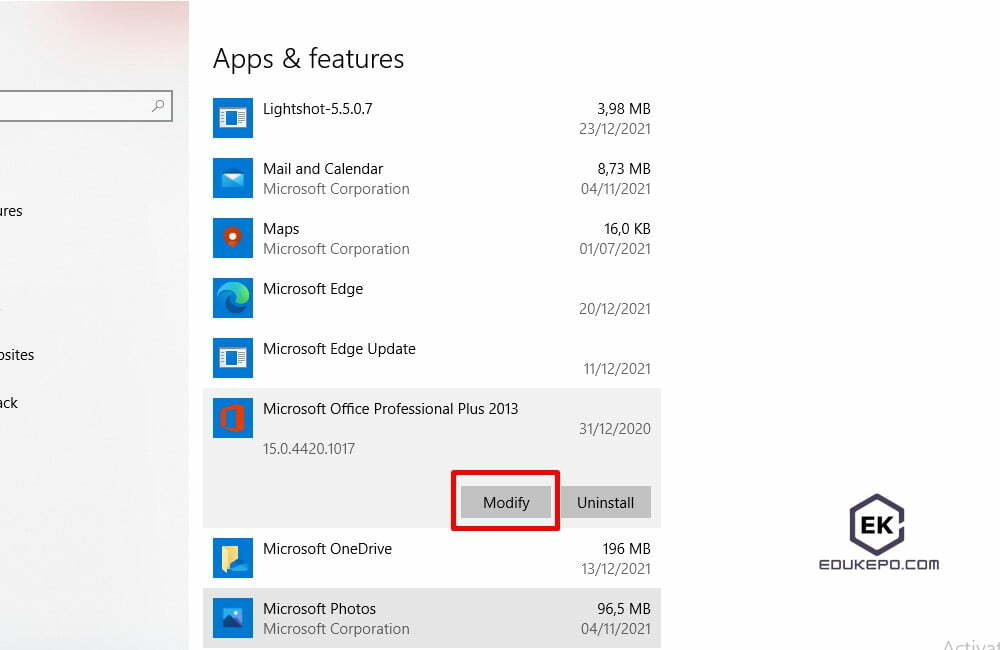Select the Mail and Calendar app title
Image resolution: width=1000 pixels, height=650 pixels.
pos(323,169)
